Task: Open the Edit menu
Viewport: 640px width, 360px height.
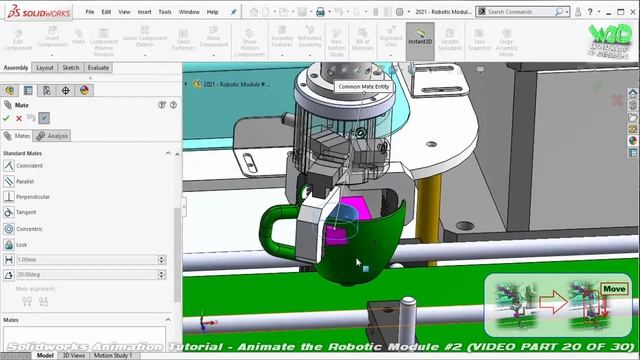Action: pos(106,12)
